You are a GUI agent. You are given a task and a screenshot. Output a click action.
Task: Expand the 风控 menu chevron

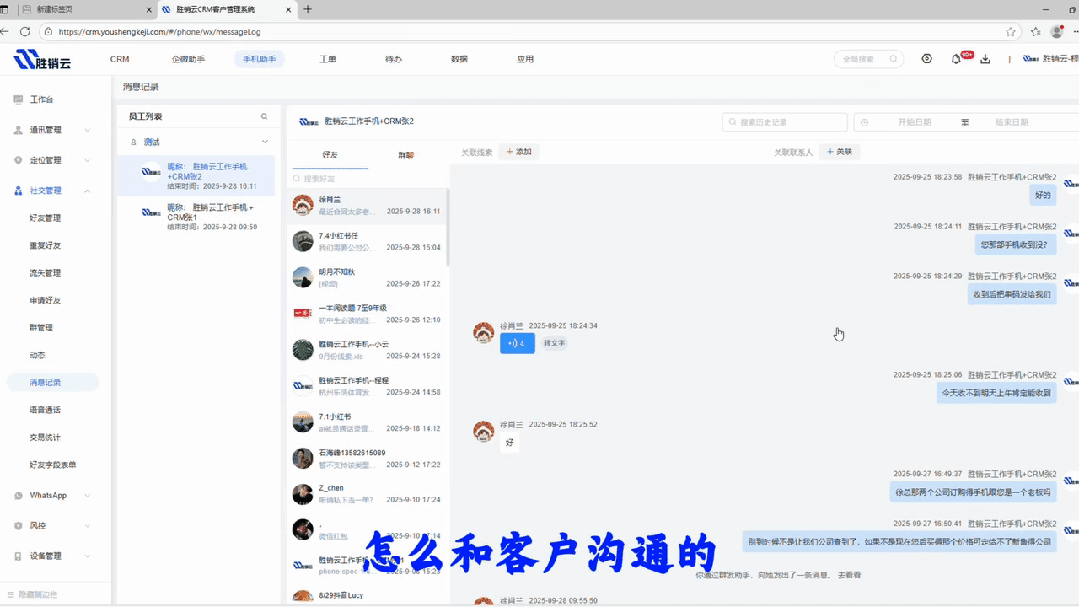(x=87, y=526)
